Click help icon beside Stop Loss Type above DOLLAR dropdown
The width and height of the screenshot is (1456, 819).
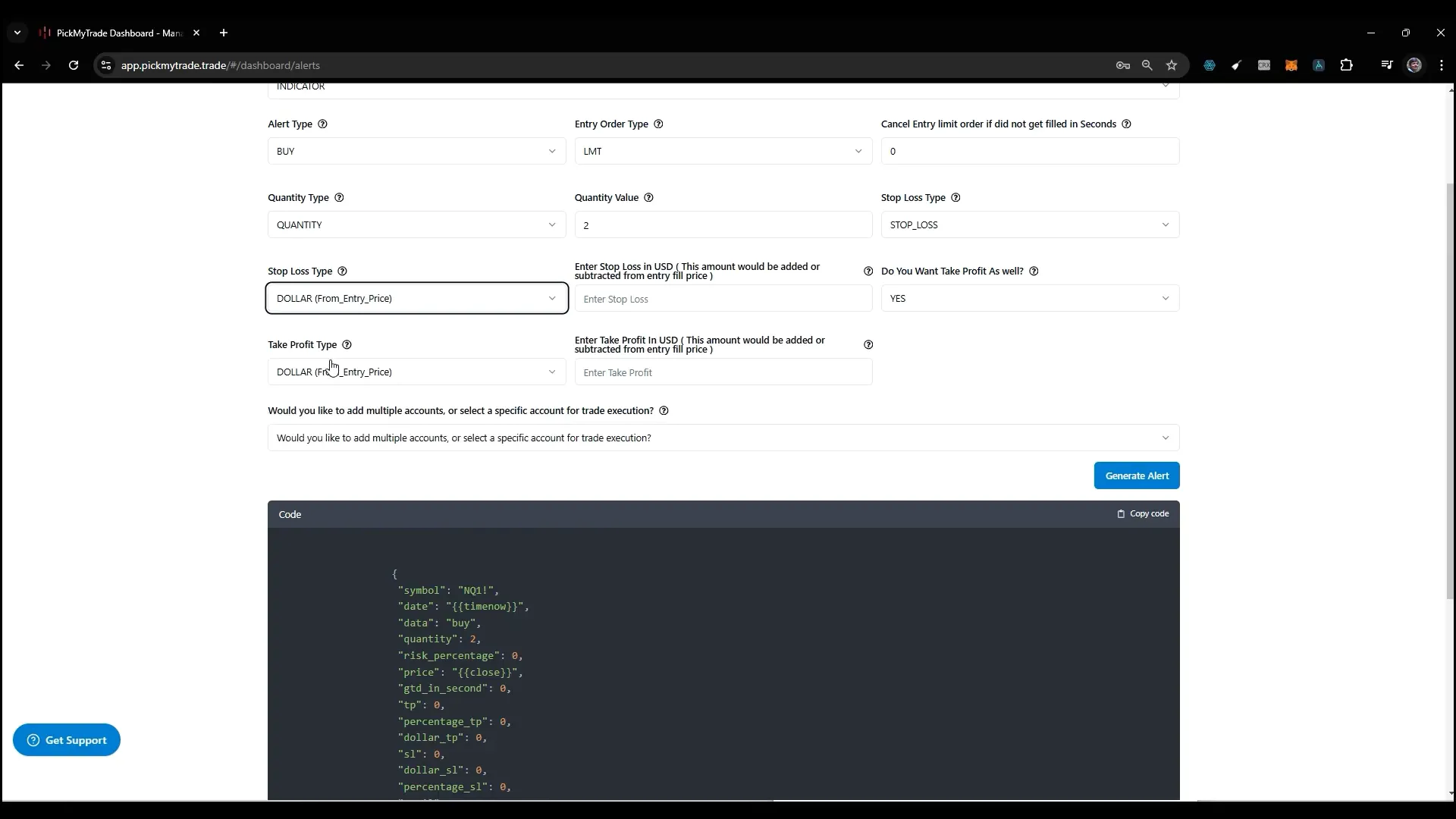342,271
